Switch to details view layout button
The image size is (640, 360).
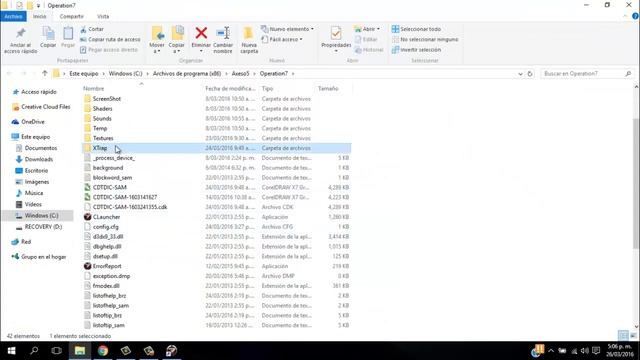(x=623, y=336)
